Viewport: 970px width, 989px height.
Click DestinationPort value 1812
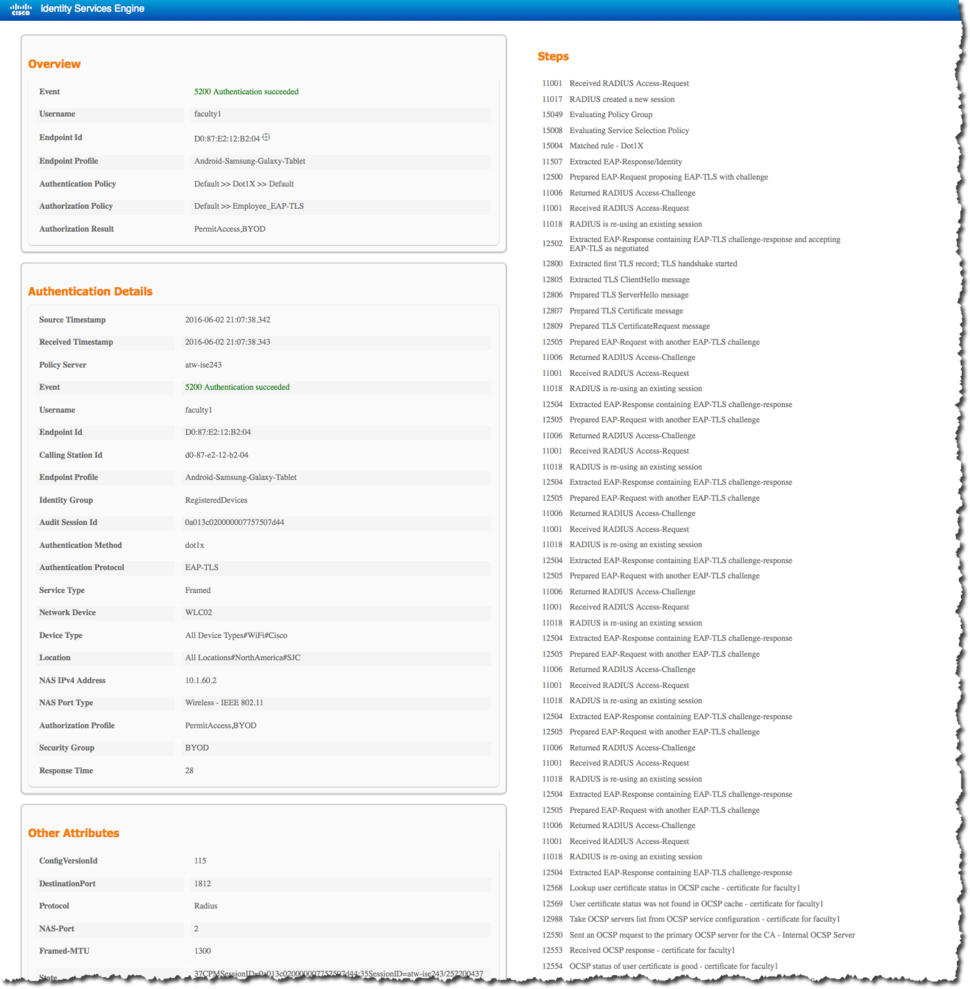pos(202,884)
